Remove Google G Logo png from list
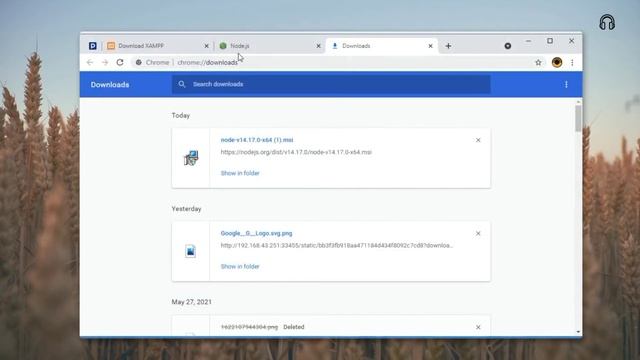640x360 pixels. pyautogui.click(x=478, y=233)
